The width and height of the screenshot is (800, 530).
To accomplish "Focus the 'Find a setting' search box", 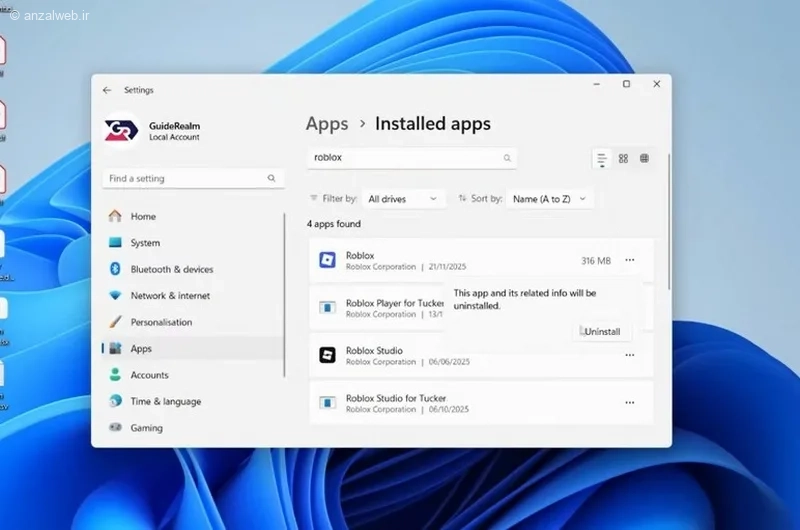I will [x=193, y=179].
